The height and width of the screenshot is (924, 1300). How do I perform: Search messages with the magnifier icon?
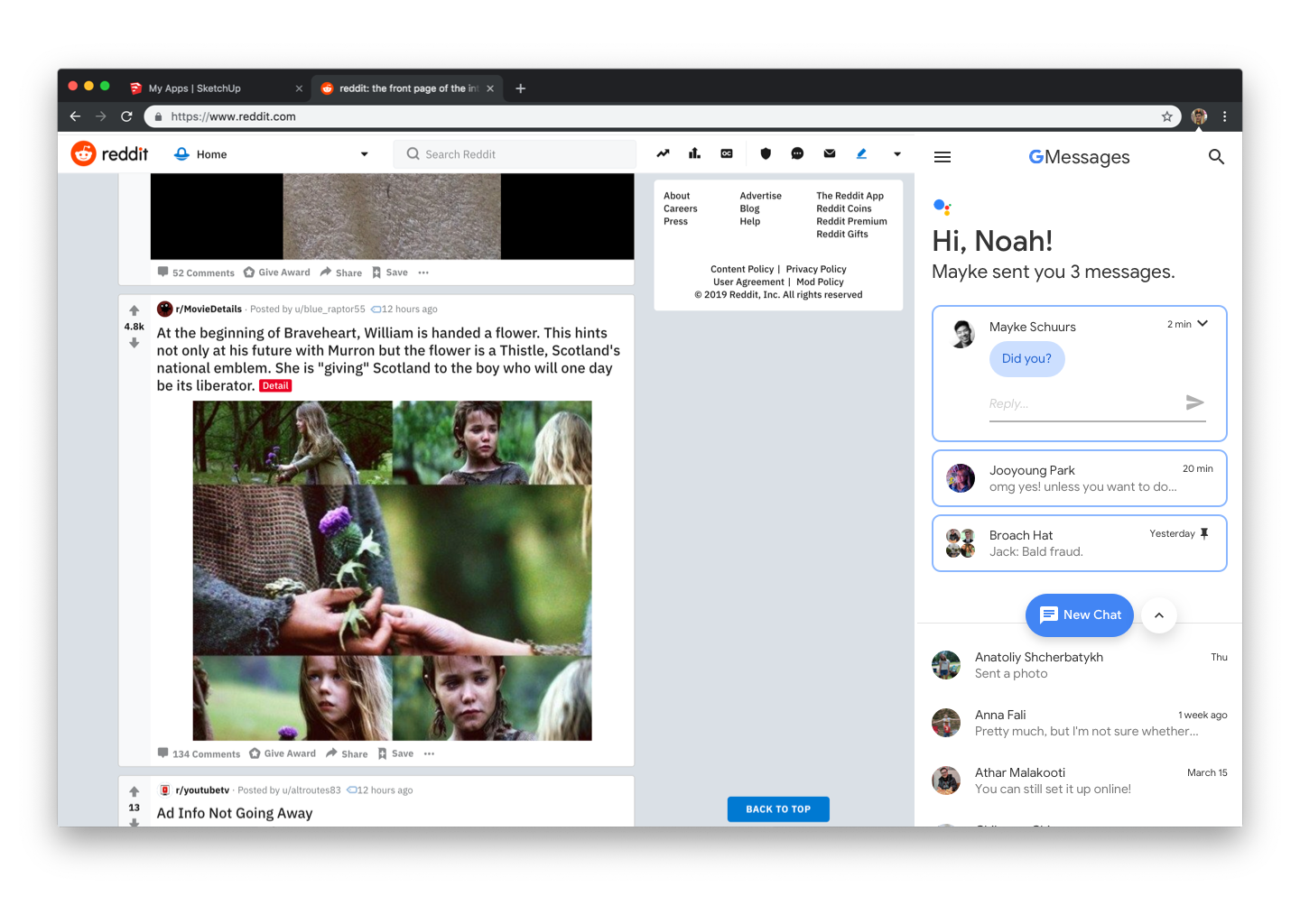[1216, 157]
